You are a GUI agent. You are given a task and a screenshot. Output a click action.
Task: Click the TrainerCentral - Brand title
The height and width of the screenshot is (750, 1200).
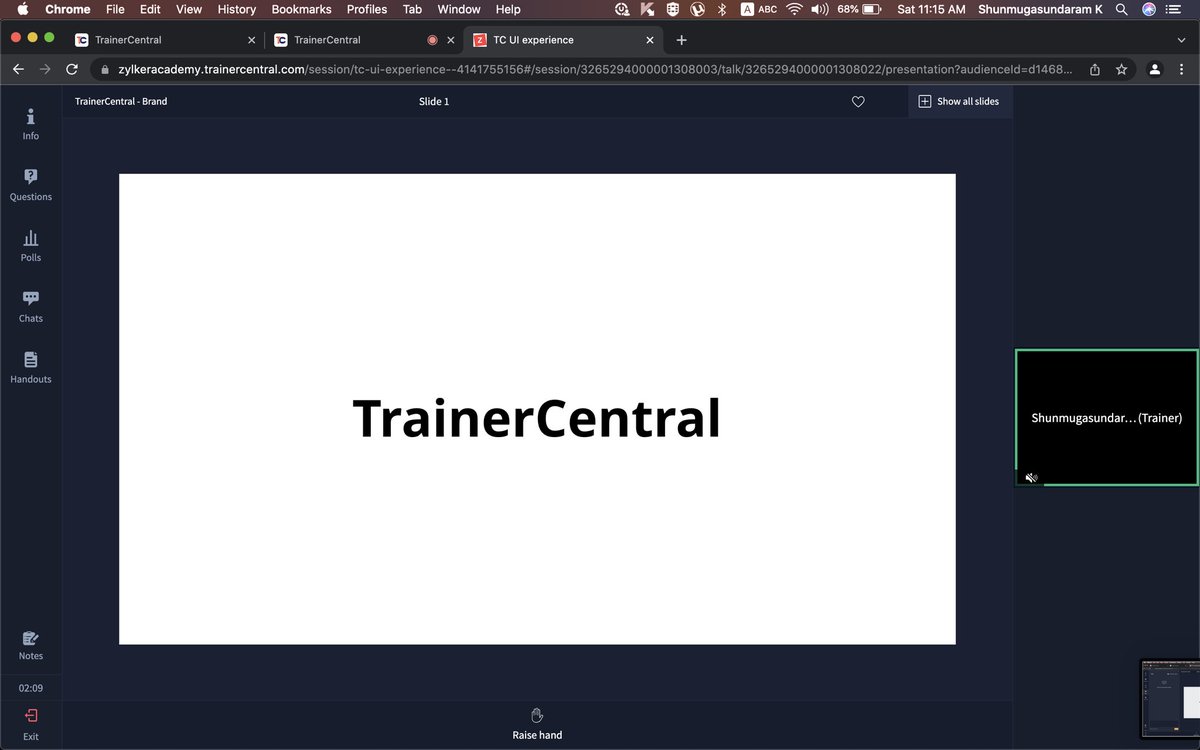click(121, 101)
